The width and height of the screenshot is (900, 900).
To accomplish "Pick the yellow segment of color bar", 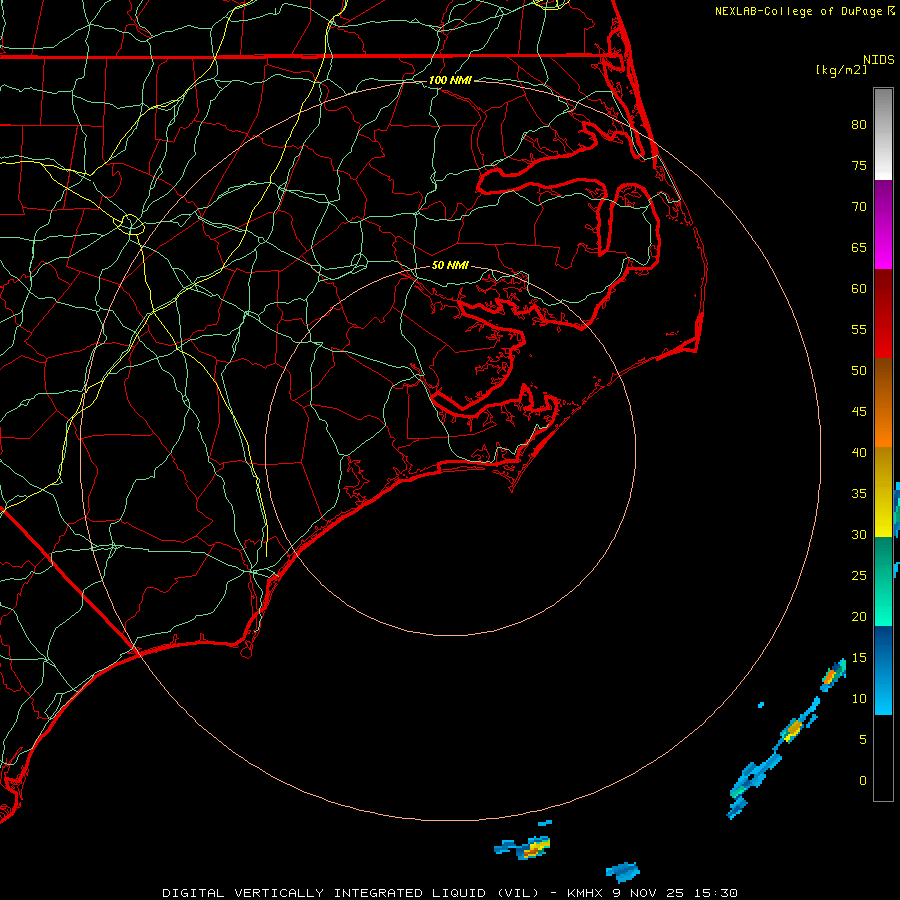I will (883, 492).
